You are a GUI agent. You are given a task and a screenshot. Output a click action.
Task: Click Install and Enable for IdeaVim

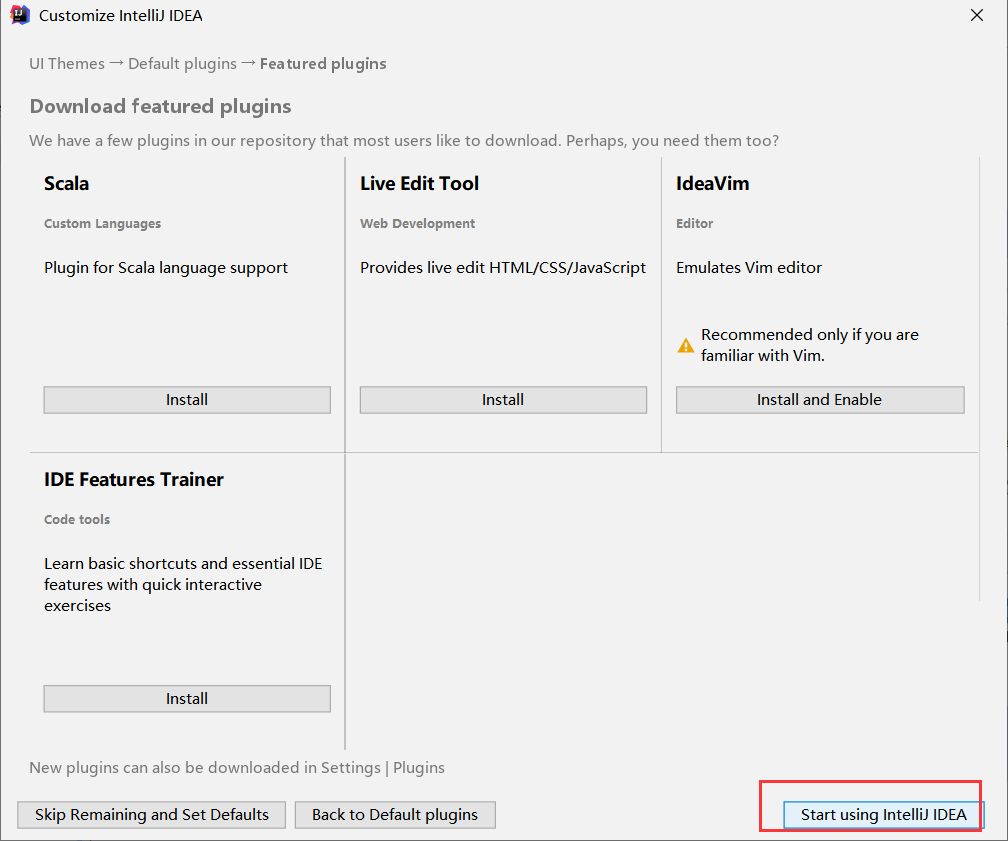click(x=820, y=400)
